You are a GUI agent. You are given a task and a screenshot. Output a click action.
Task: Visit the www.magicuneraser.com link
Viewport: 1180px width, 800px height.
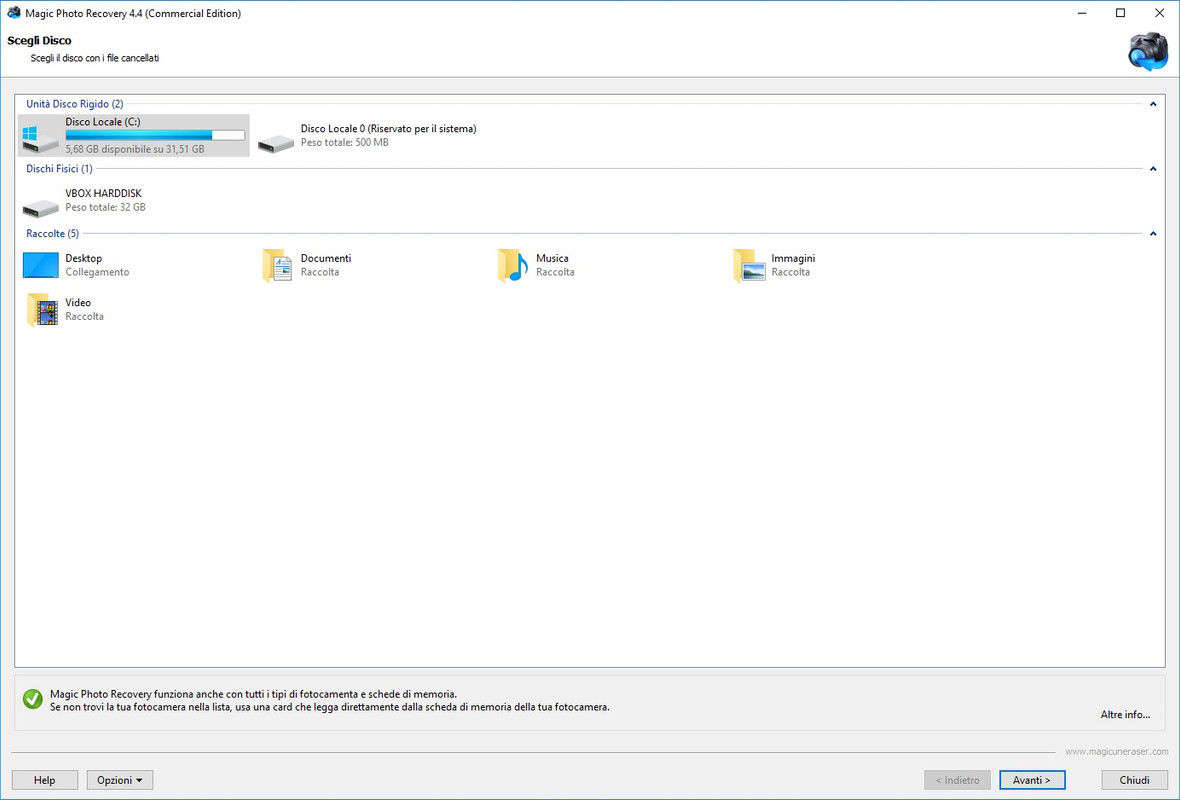pos(1117,751)
